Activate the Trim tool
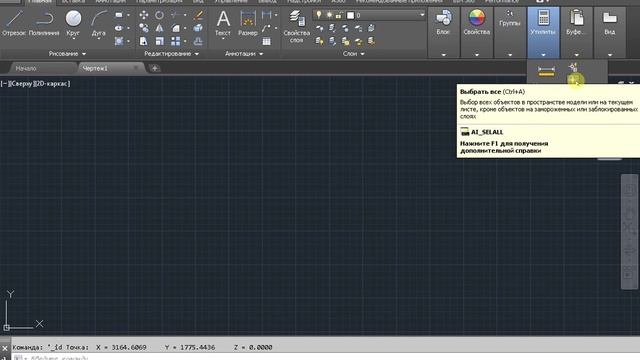This screenshot has height=360, width=640. pos(175,15)
